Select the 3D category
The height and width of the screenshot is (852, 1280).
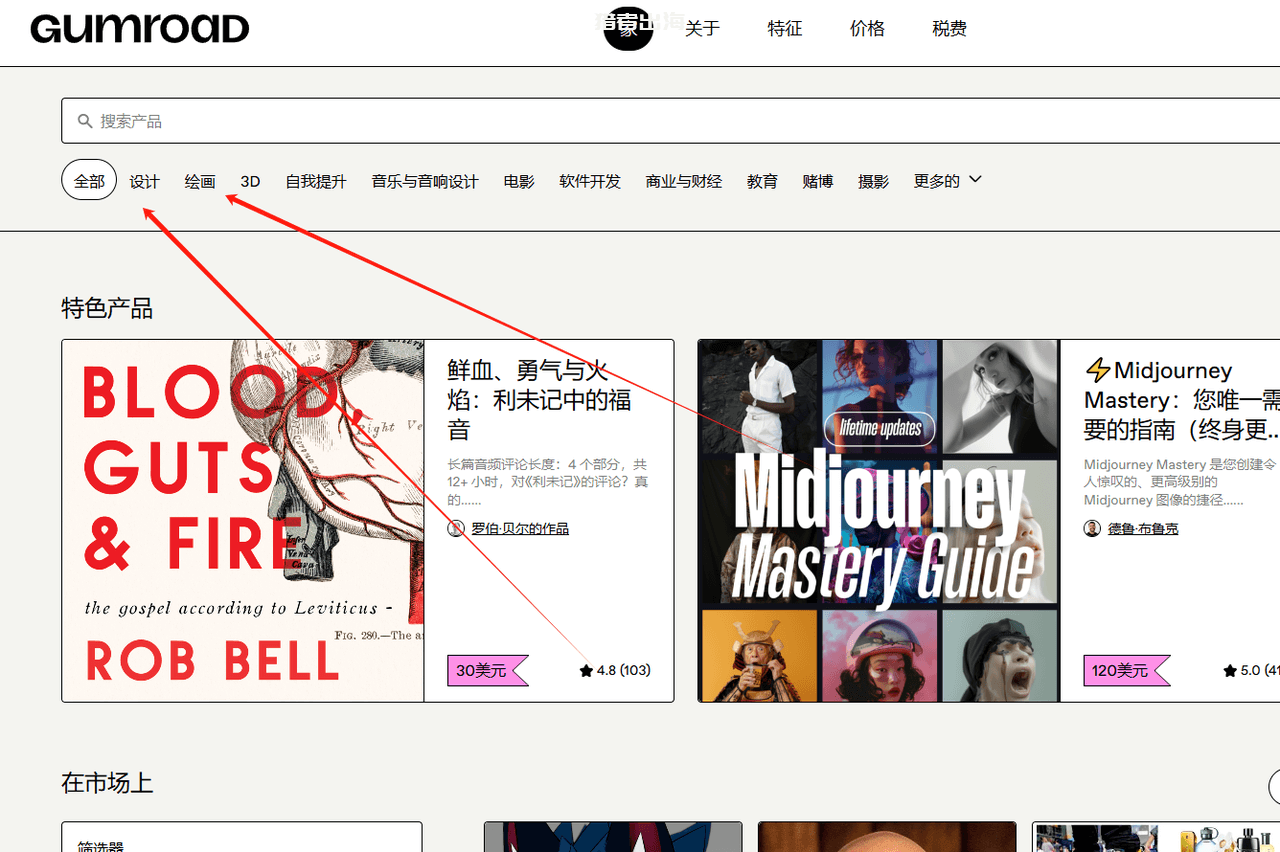pyautogui.click(x=250, y=181)
